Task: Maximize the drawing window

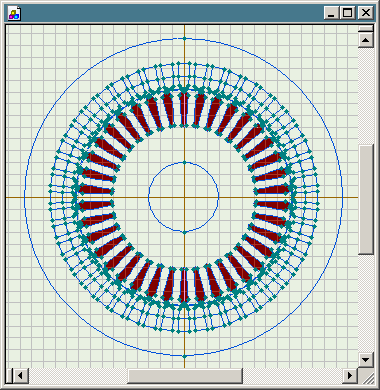Action: (x=347, y=13)
